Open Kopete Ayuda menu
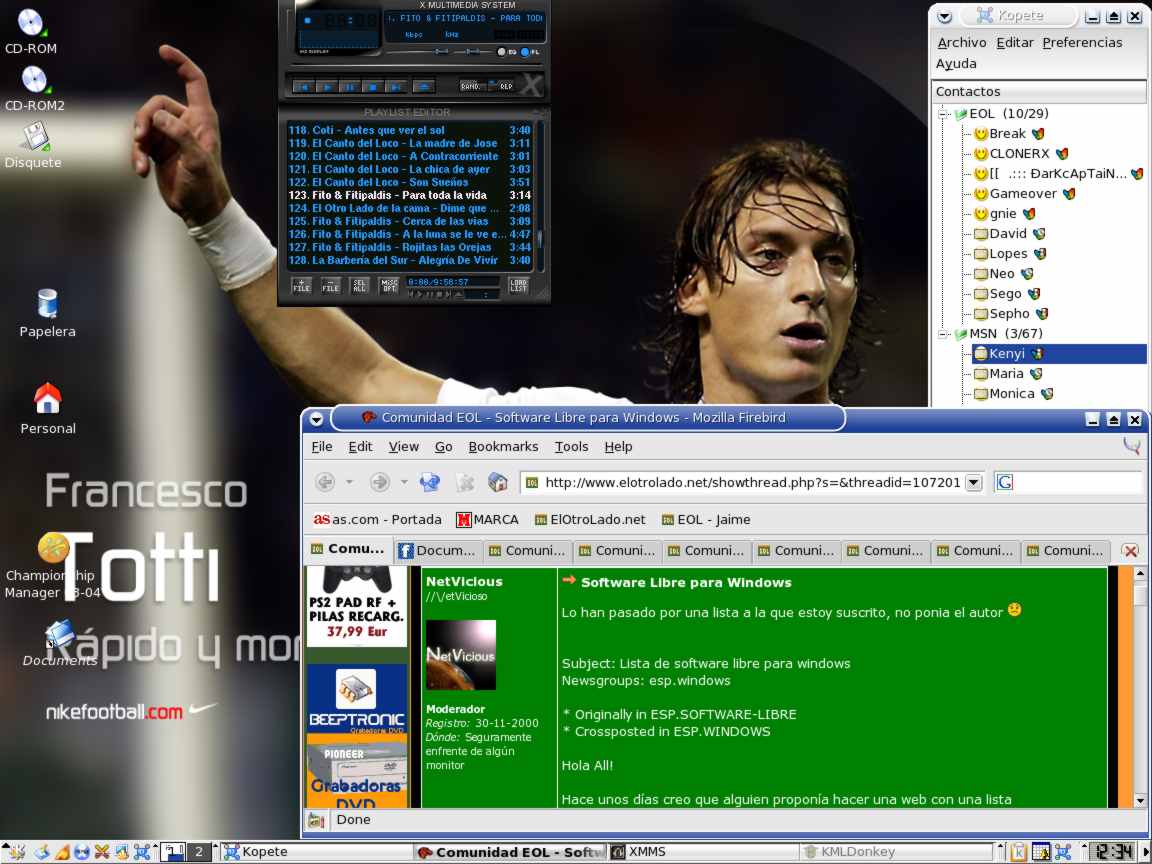The width and height of the screenshot is (1152, 864). click(956, 64)
